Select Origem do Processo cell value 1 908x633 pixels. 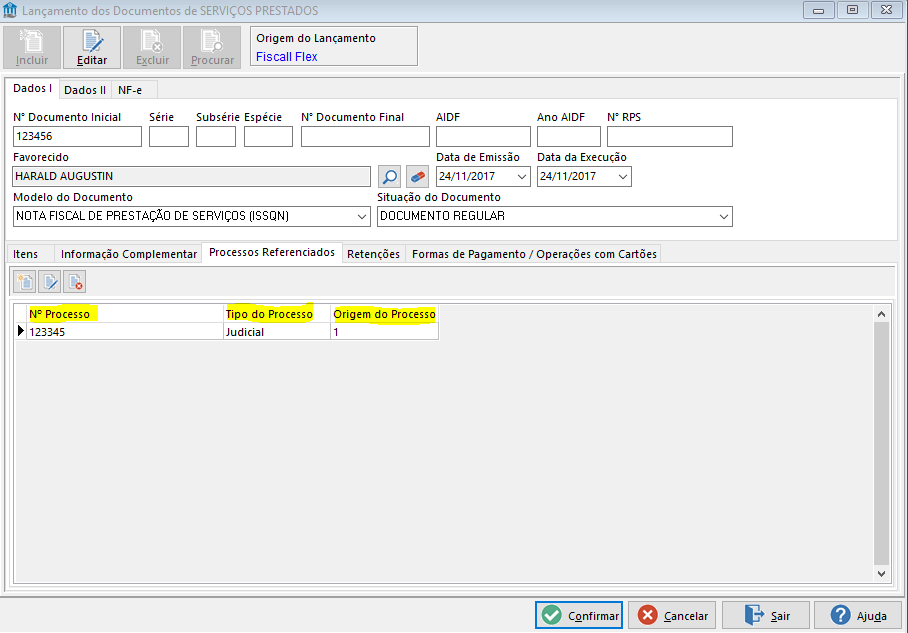pyautogui.click(x=385, y=332)
